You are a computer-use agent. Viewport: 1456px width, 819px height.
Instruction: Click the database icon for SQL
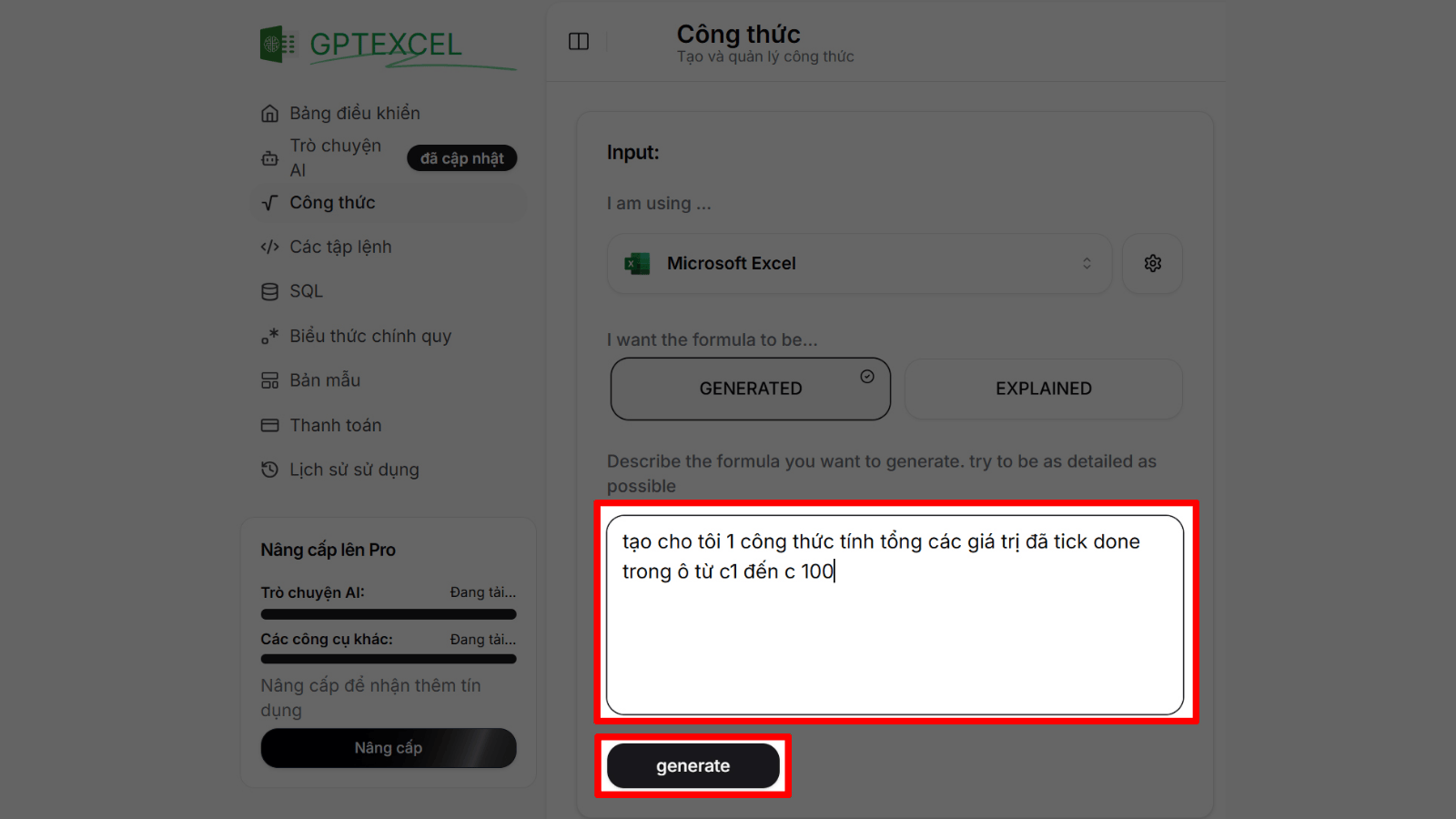coord(269,291)
